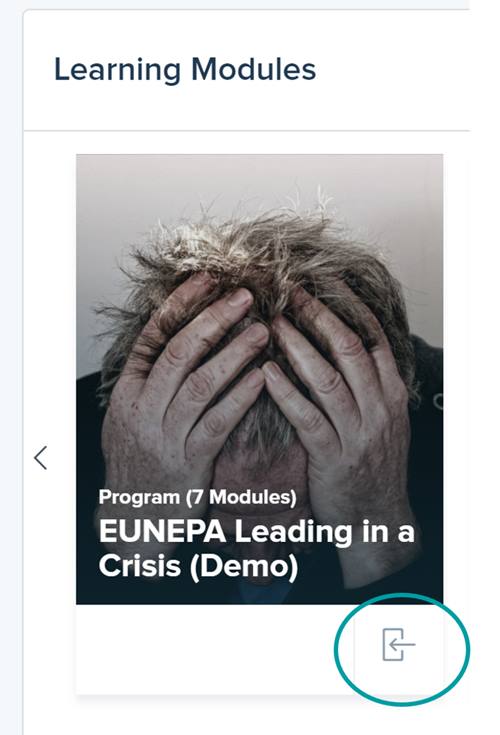Screen dimensions: 500x735
Task: Click the Learning Modules heading
Action: tap(185, 69)
